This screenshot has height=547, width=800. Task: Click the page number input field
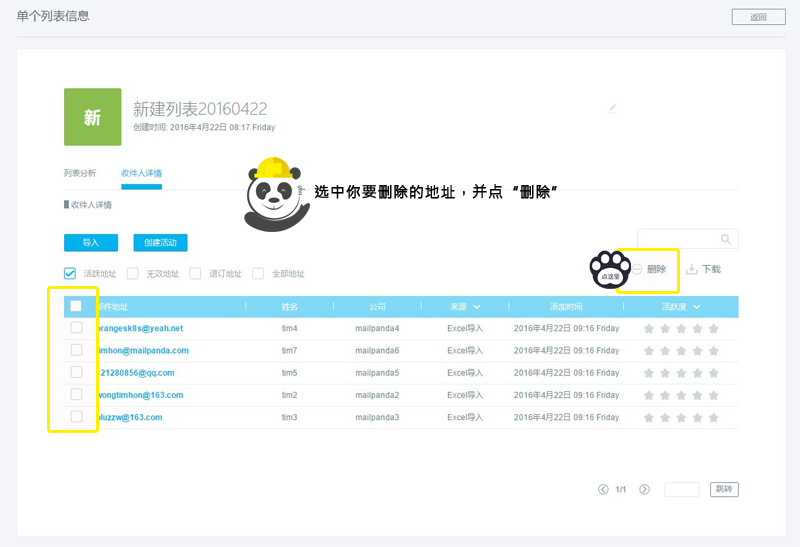point(681,489)
